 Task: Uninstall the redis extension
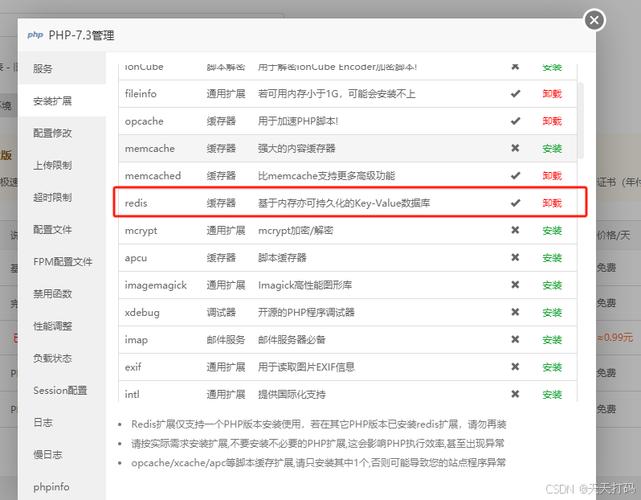(x=552, y=203)
